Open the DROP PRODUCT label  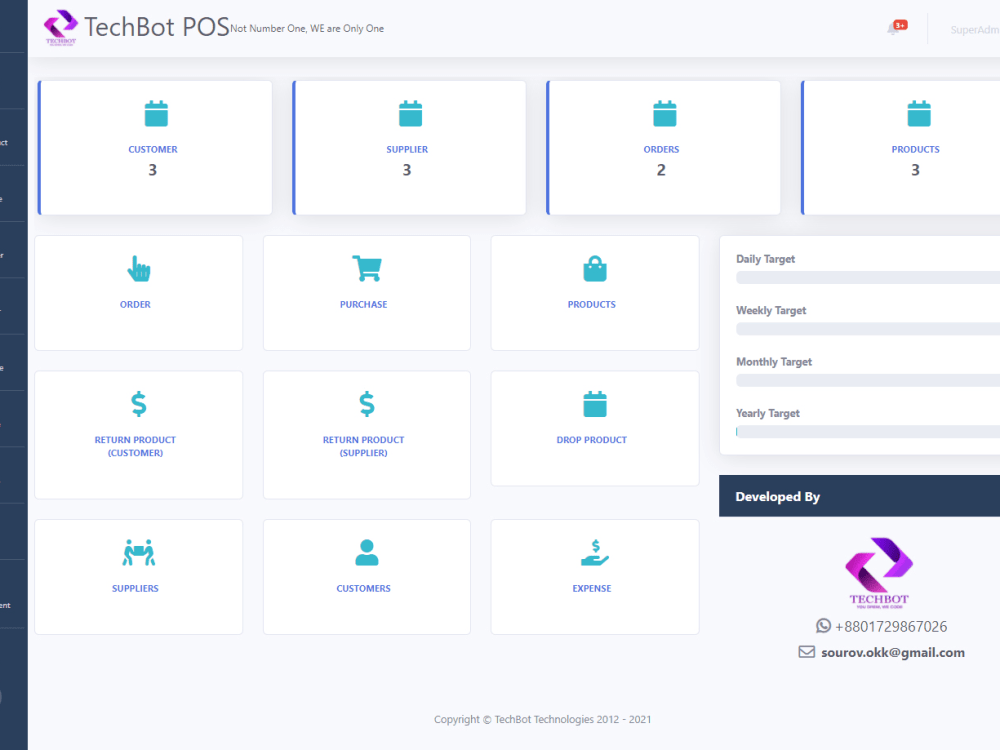(x=592, y=440)
